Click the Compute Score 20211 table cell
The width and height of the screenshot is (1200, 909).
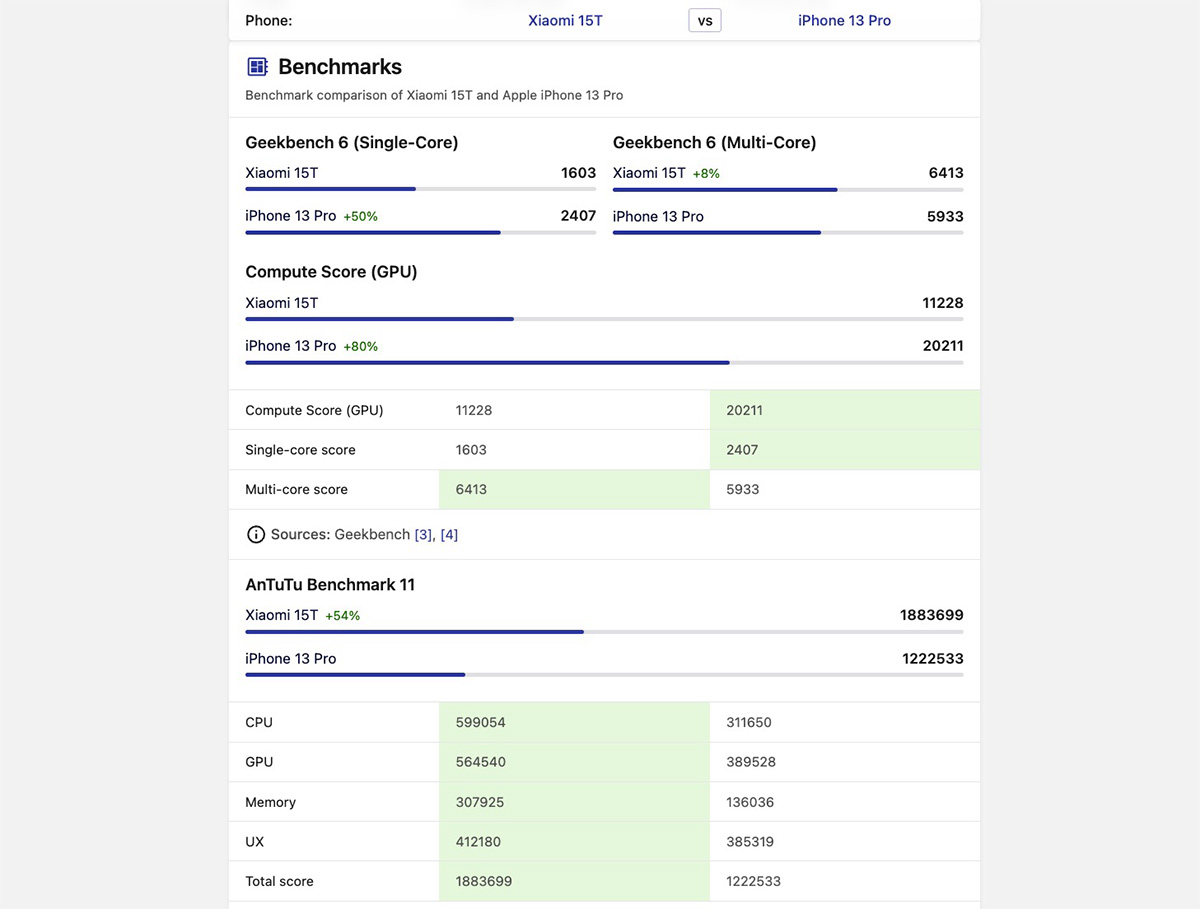(844, 410)
